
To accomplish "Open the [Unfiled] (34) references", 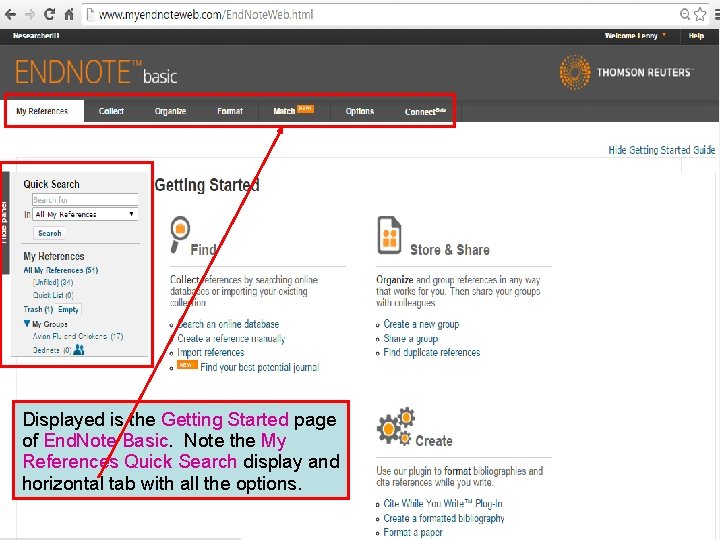I will [53, 282].
